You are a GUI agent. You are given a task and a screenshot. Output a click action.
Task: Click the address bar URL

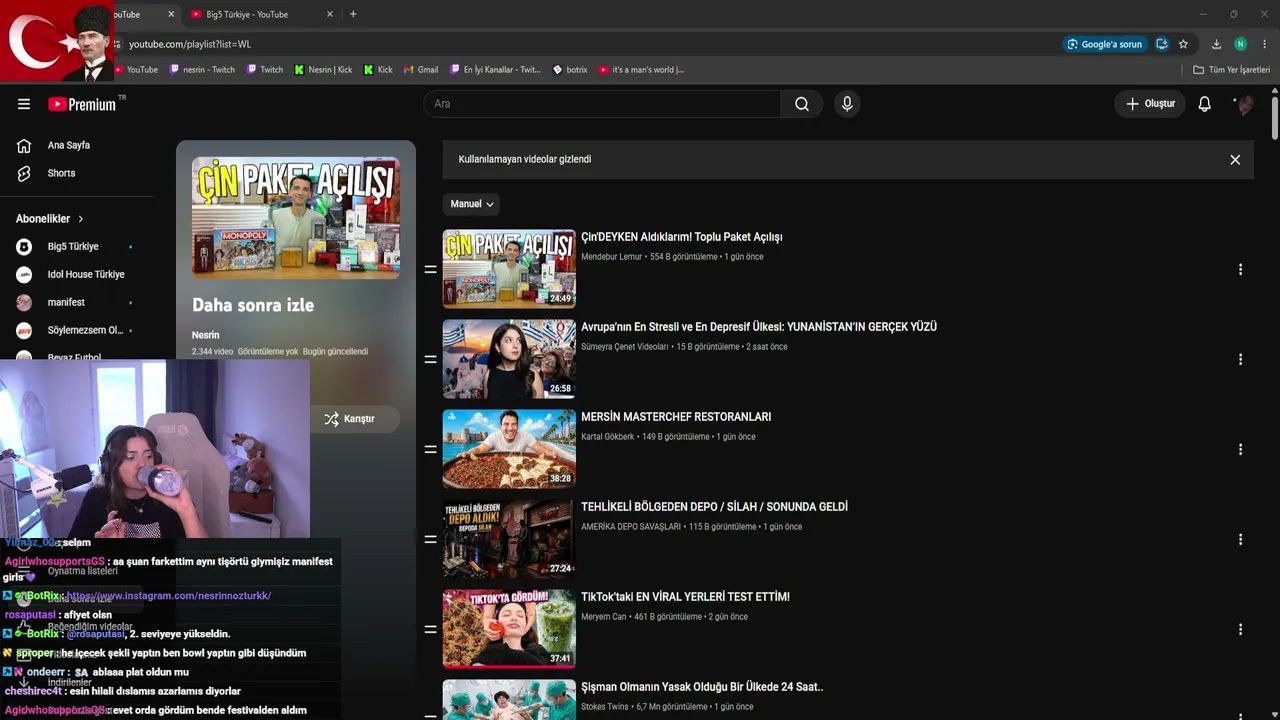point(190,44)
